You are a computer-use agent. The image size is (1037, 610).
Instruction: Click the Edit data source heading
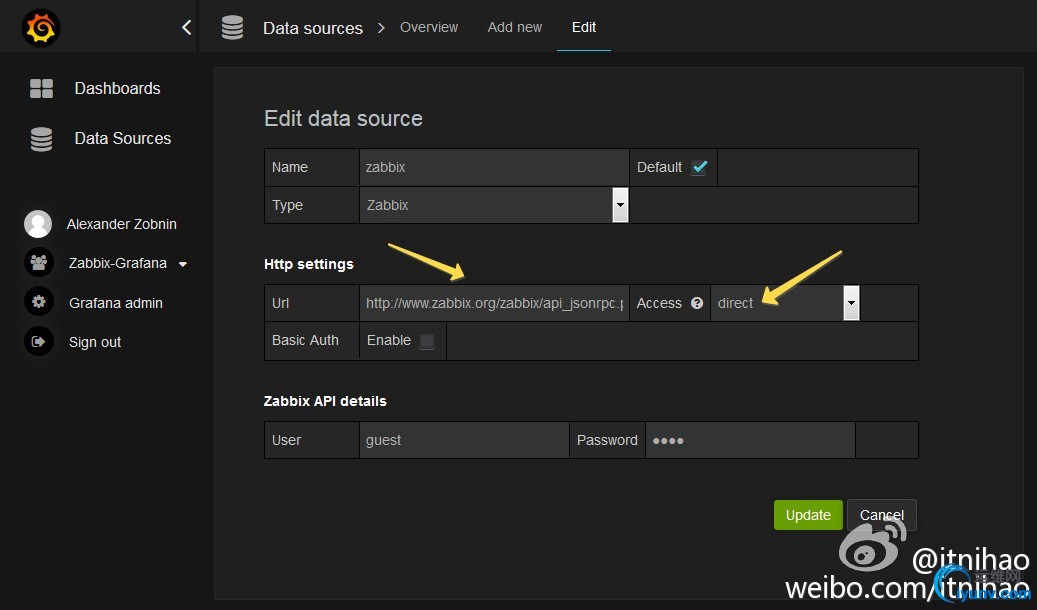343,118
